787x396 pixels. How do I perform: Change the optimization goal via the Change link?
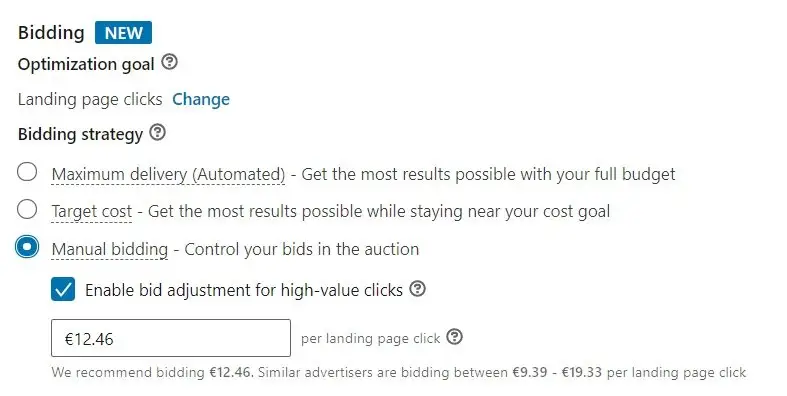pyautogui.click(x=201, y=99)
